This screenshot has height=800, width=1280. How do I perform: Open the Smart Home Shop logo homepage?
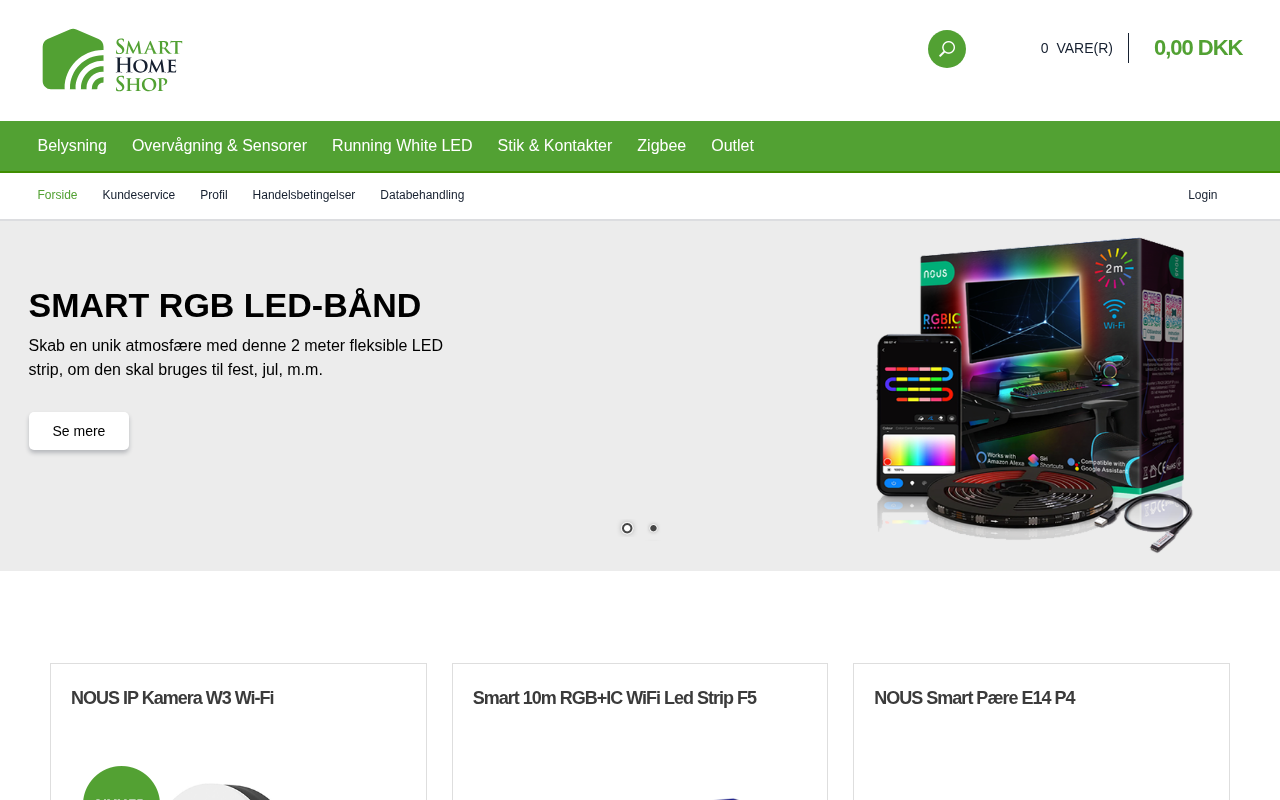112,60
